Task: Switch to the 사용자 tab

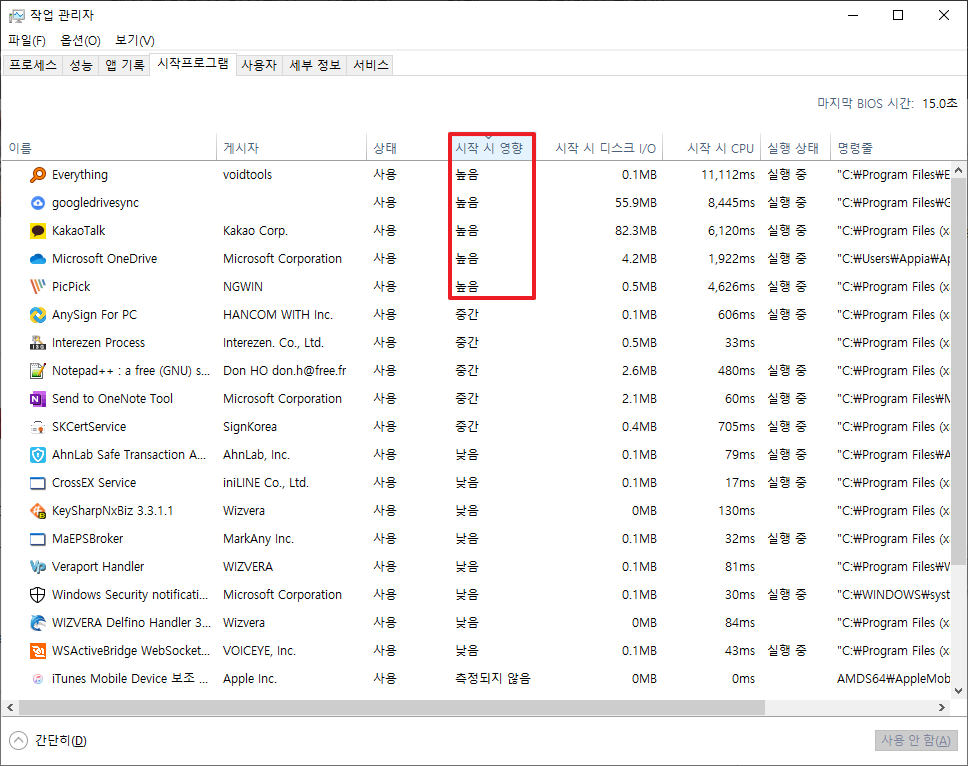Action: pyautogui.click(x=259, y=65)
